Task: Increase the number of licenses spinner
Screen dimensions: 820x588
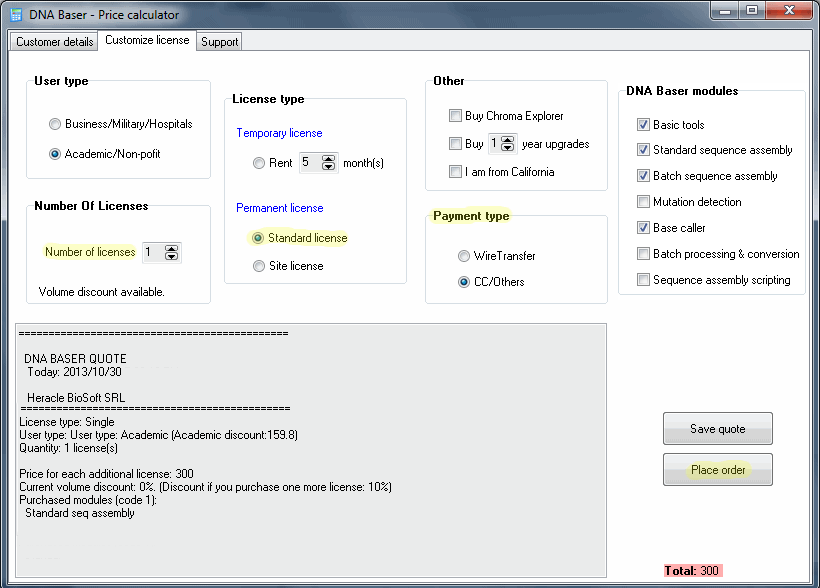Action: pyautogui.click(x=171, y=248)
